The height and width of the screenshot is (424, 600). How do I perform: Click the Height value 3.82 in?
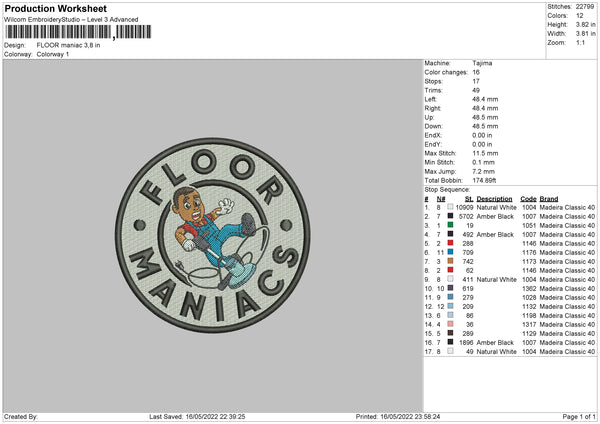point(585,24)
